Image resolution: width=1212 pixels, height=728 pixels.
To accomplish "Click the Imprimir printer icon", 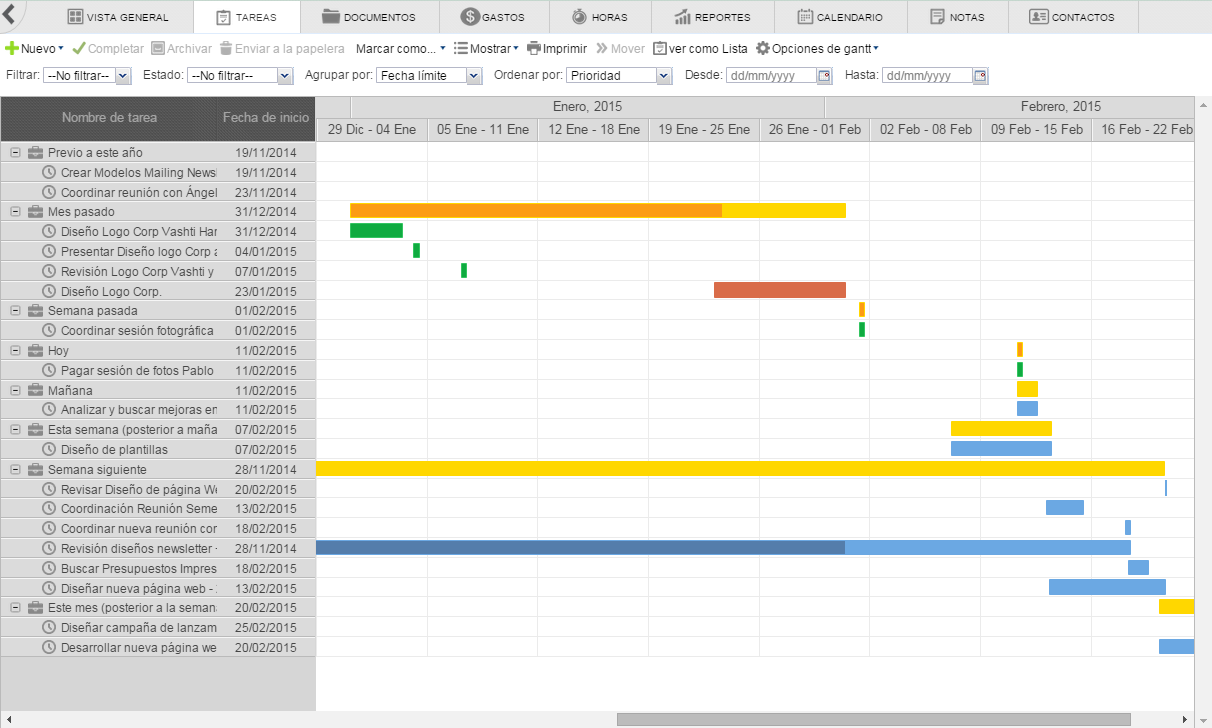I will point(534,48).
